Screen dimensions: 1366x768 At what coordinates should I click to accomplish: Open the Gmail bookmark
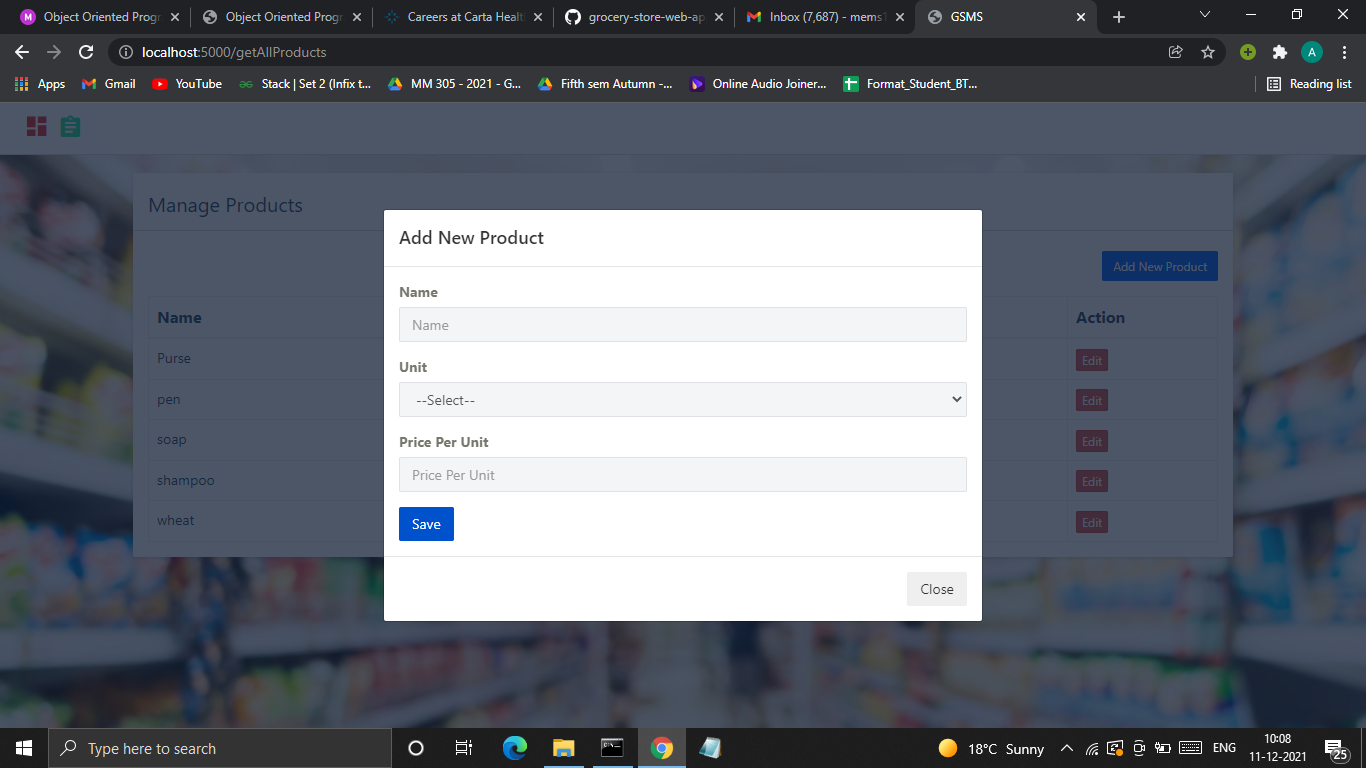coord(107,84)
